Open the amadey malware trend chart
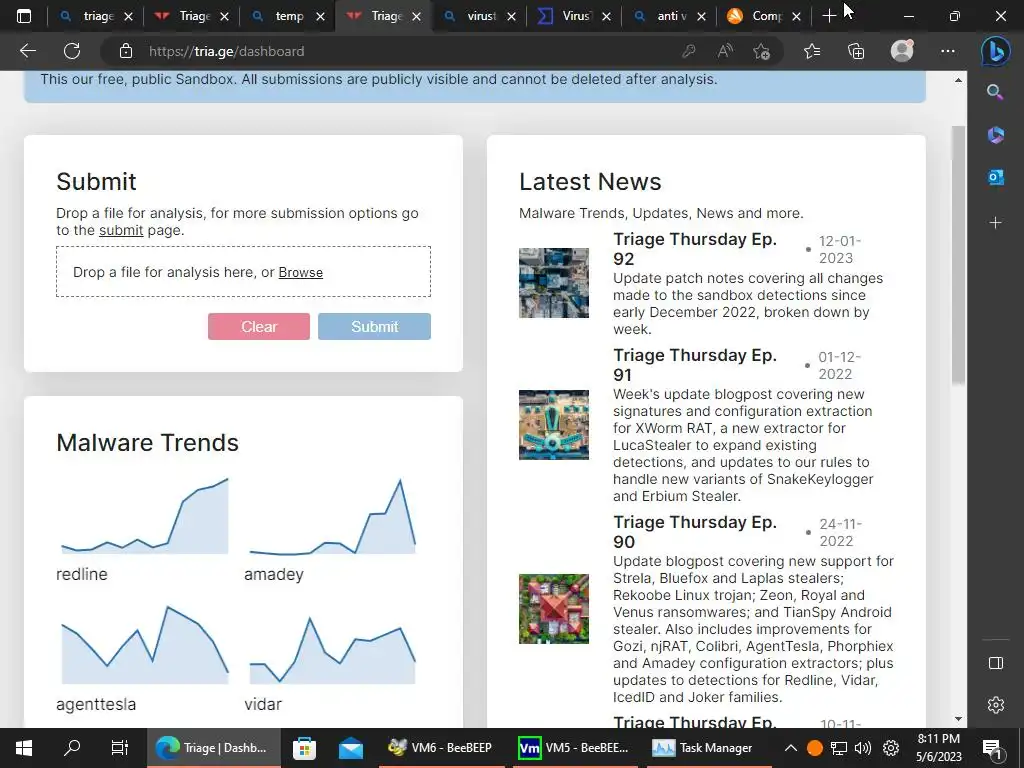Screen dimensions: 1024x768 click(332, 516)
